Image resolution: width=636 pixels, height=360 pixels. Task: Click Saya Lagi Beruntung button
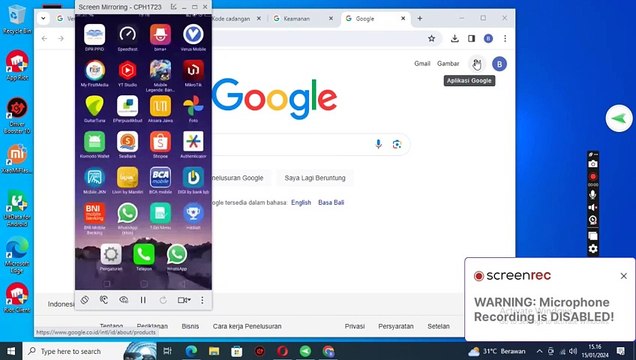pyautogui.click(x=315, y=178)
